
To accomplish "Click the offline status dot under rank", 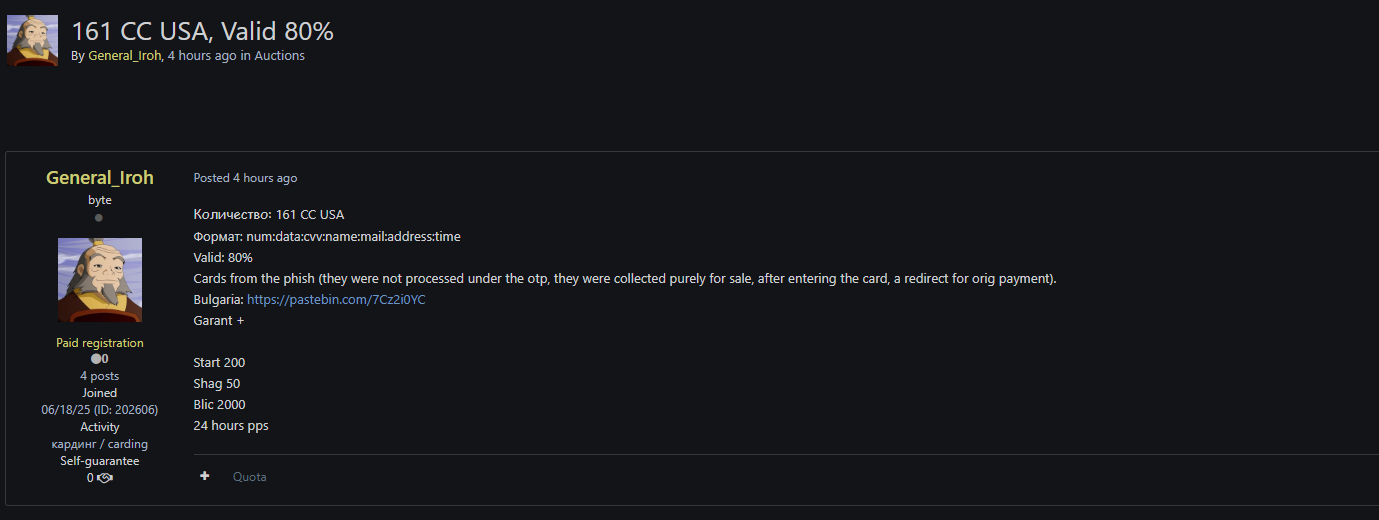I will [99, 217].
